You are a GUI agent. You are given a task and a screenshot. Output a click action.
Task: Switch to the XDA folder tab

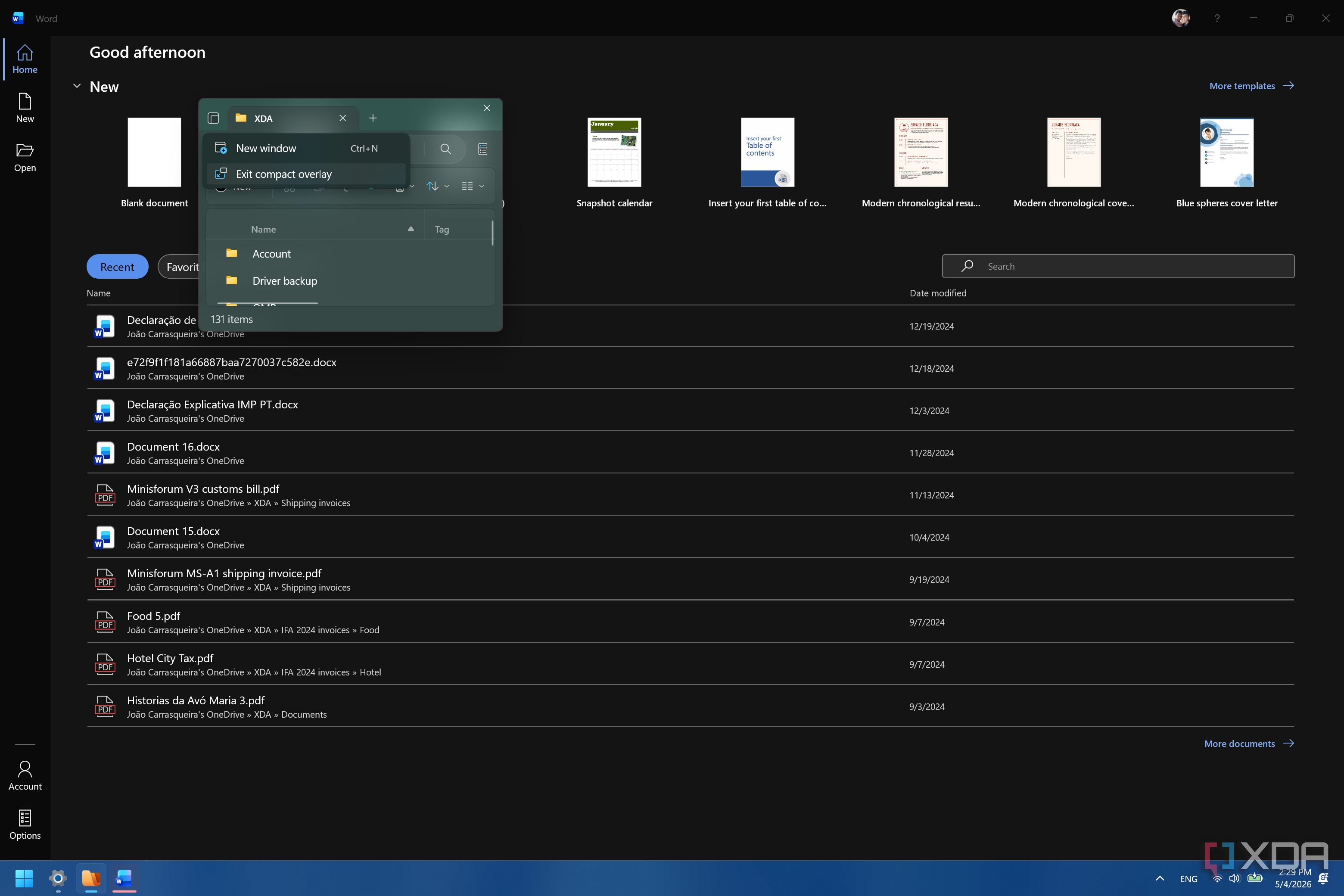point(292,118)
